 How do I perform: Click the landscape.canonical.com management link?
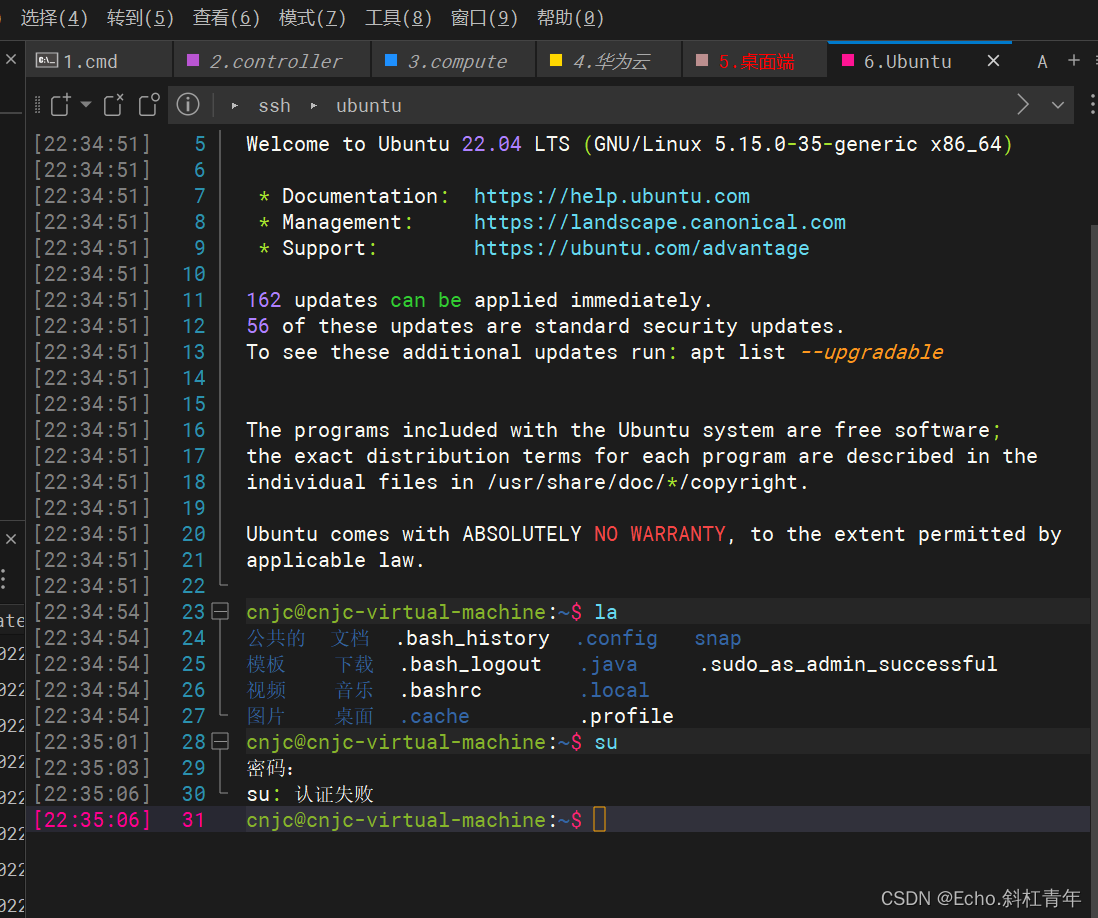click(659, 222)
